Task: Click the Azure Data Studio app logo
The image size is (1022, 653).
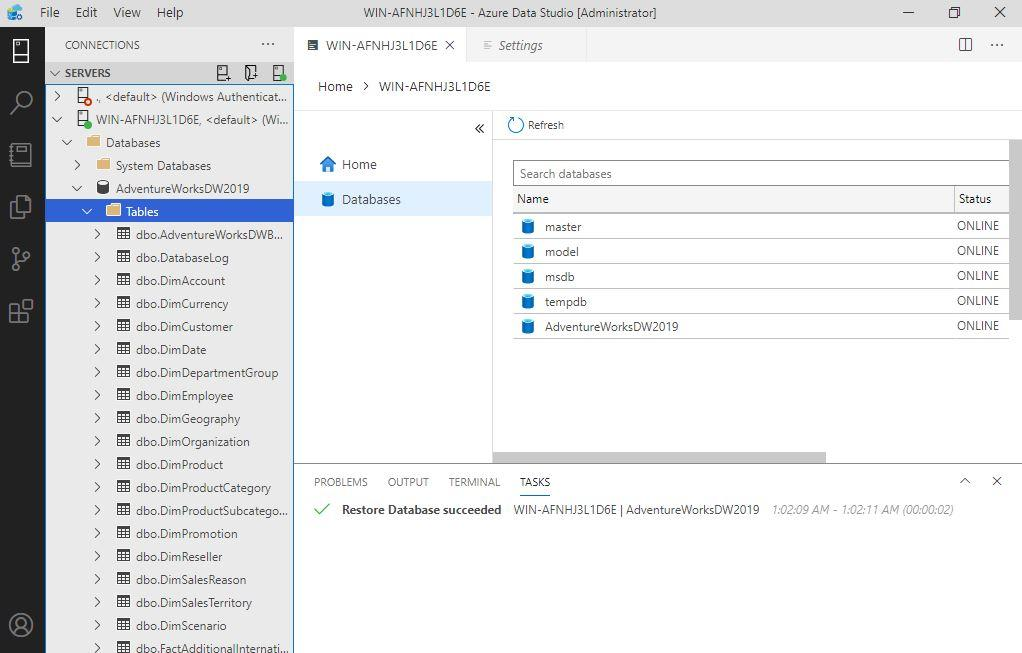Action: [15, 12]
